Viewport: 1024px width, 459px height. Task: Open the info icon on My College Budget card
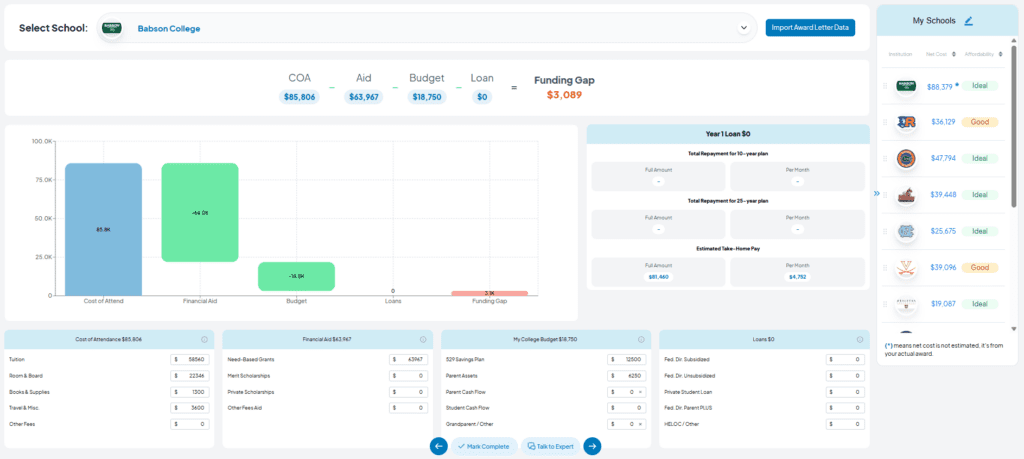[x=641, y=340]
